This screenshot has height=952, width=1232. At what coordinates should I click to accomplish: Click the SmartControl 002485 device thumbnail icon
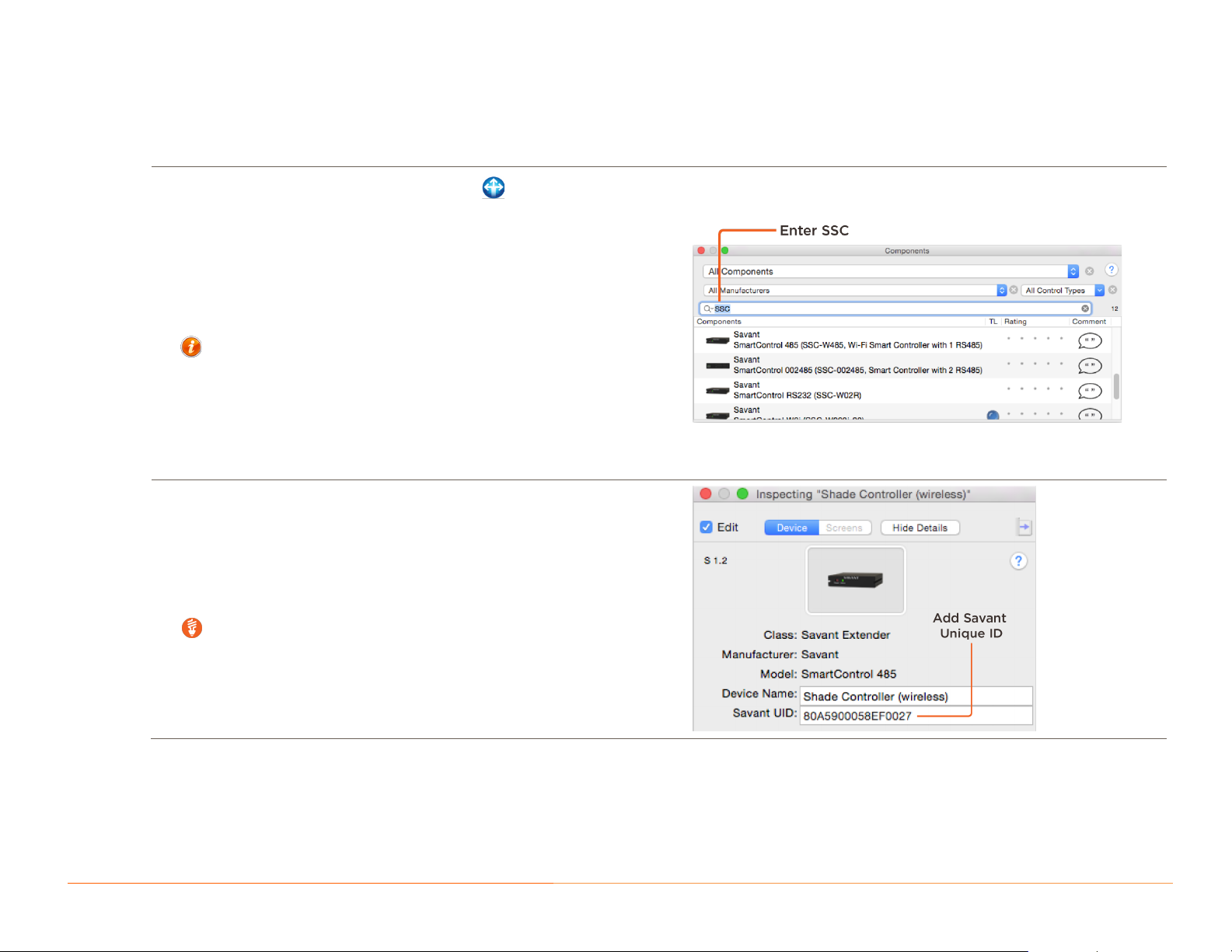[717, 365]
